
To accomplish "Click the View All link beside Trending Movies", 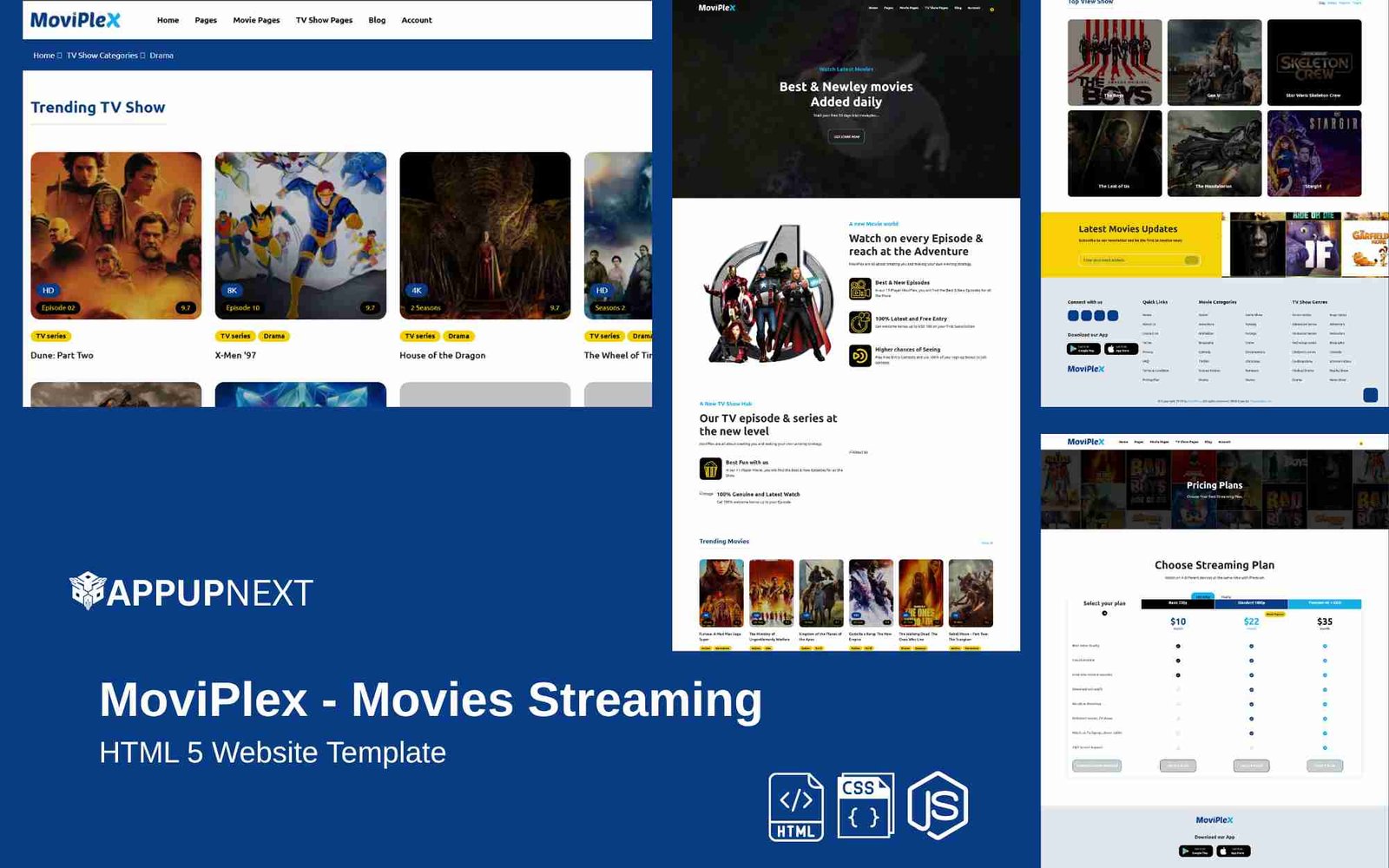I will [x=987, y=542].
